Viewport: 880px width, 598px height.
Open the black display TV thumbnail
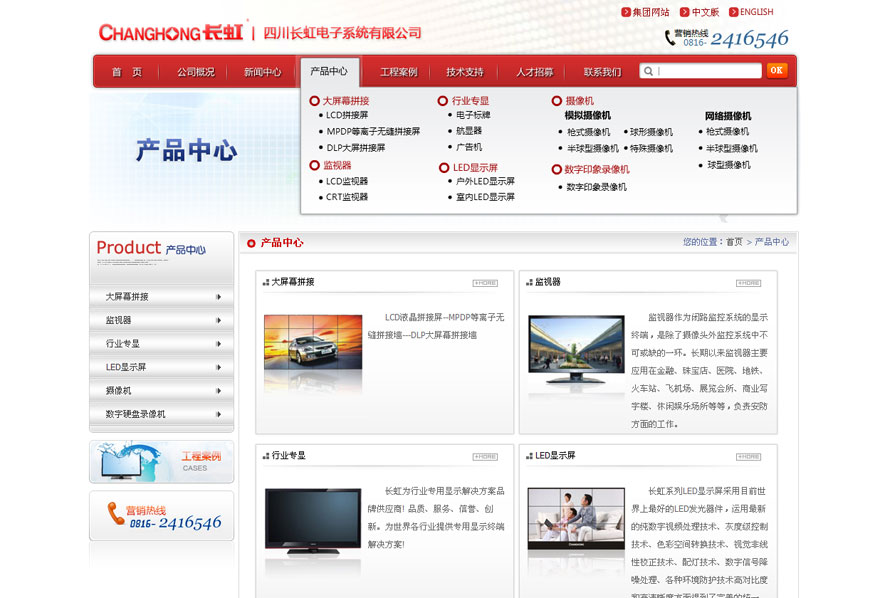click(x=313, y=521)
